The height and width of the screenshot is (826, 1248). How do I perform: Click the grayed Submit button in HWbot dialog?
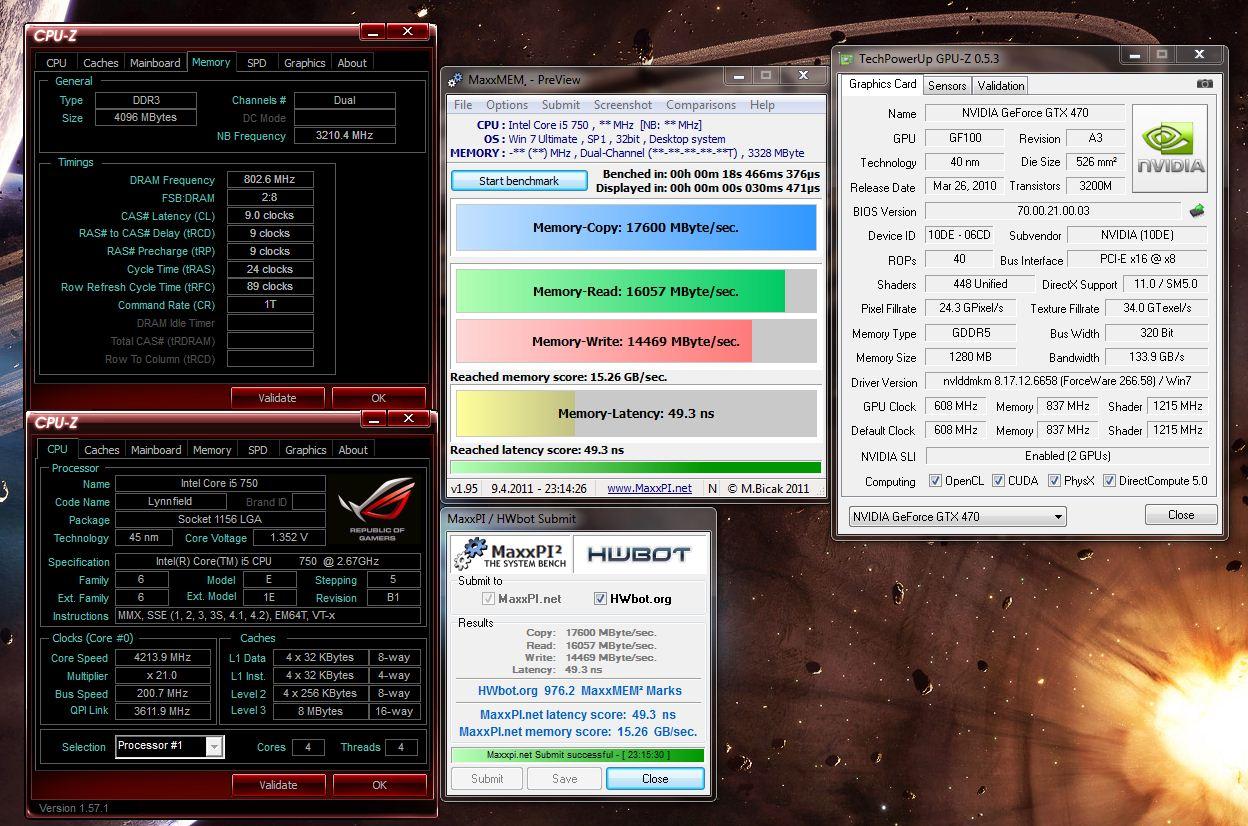[487, 779]
